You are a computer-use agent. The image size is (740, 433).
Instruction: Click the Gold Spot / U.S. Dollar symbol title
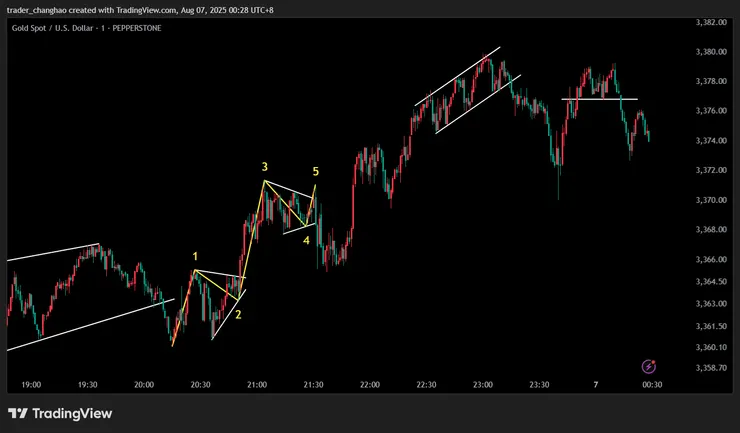click(86, 28)
